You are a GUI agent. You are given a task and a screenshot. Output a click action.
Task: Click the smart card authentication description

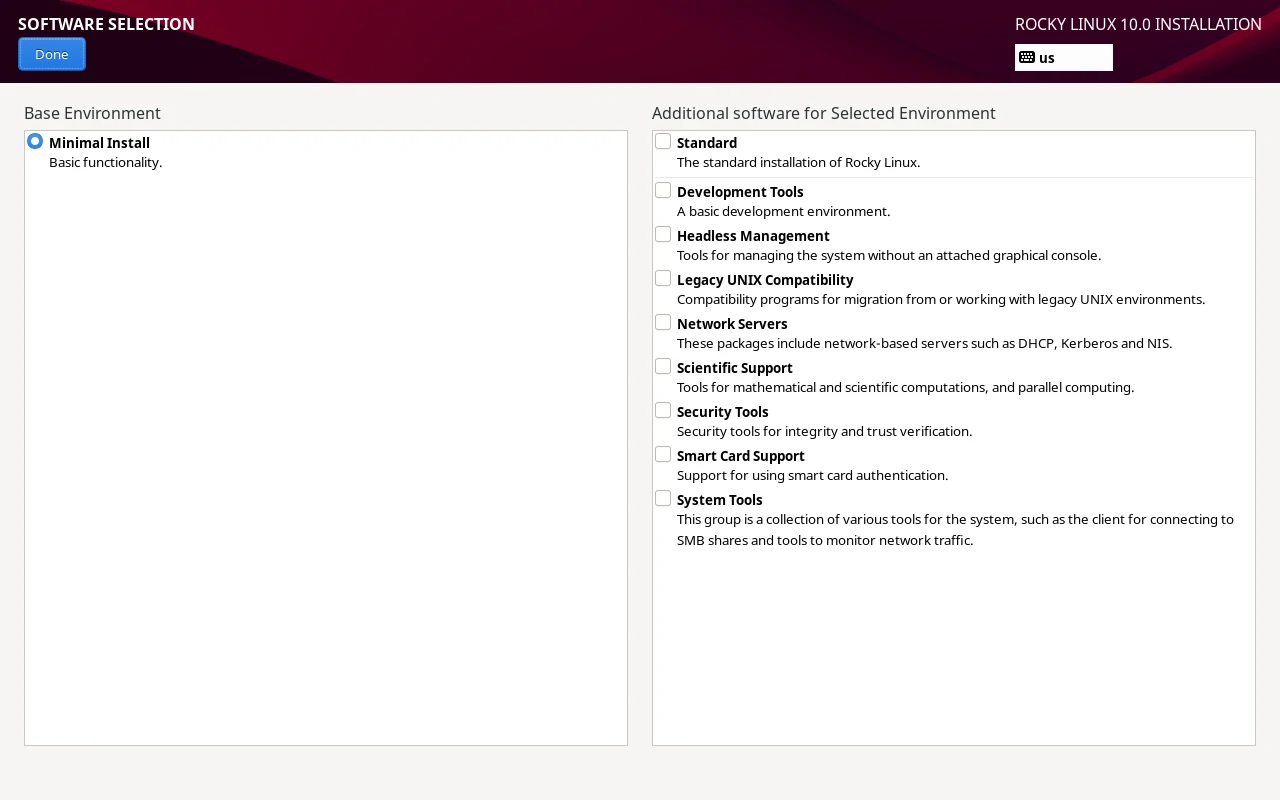812,475
